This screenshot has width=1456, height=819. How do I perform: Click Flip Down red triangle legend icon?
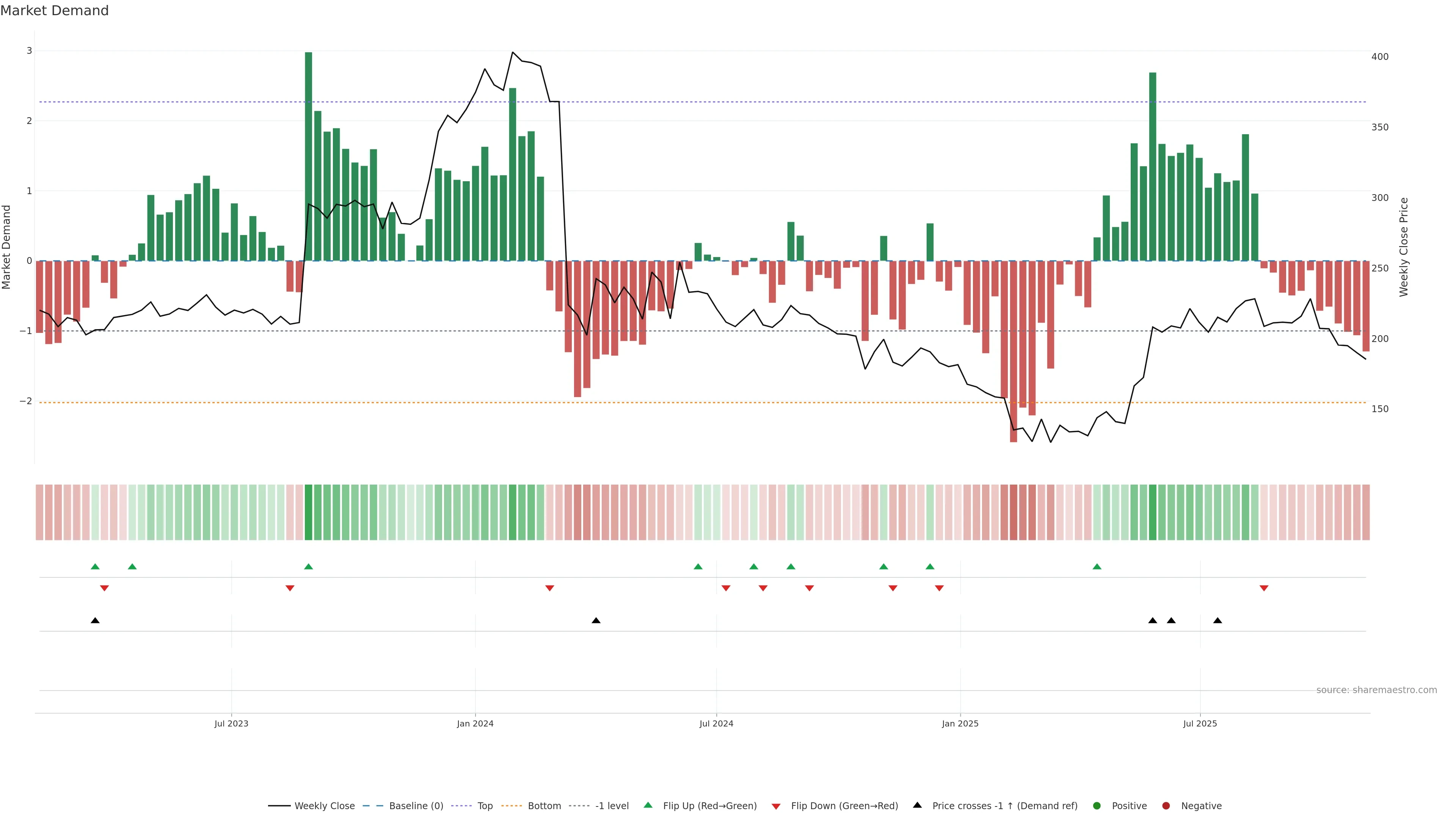coord(776,806)
